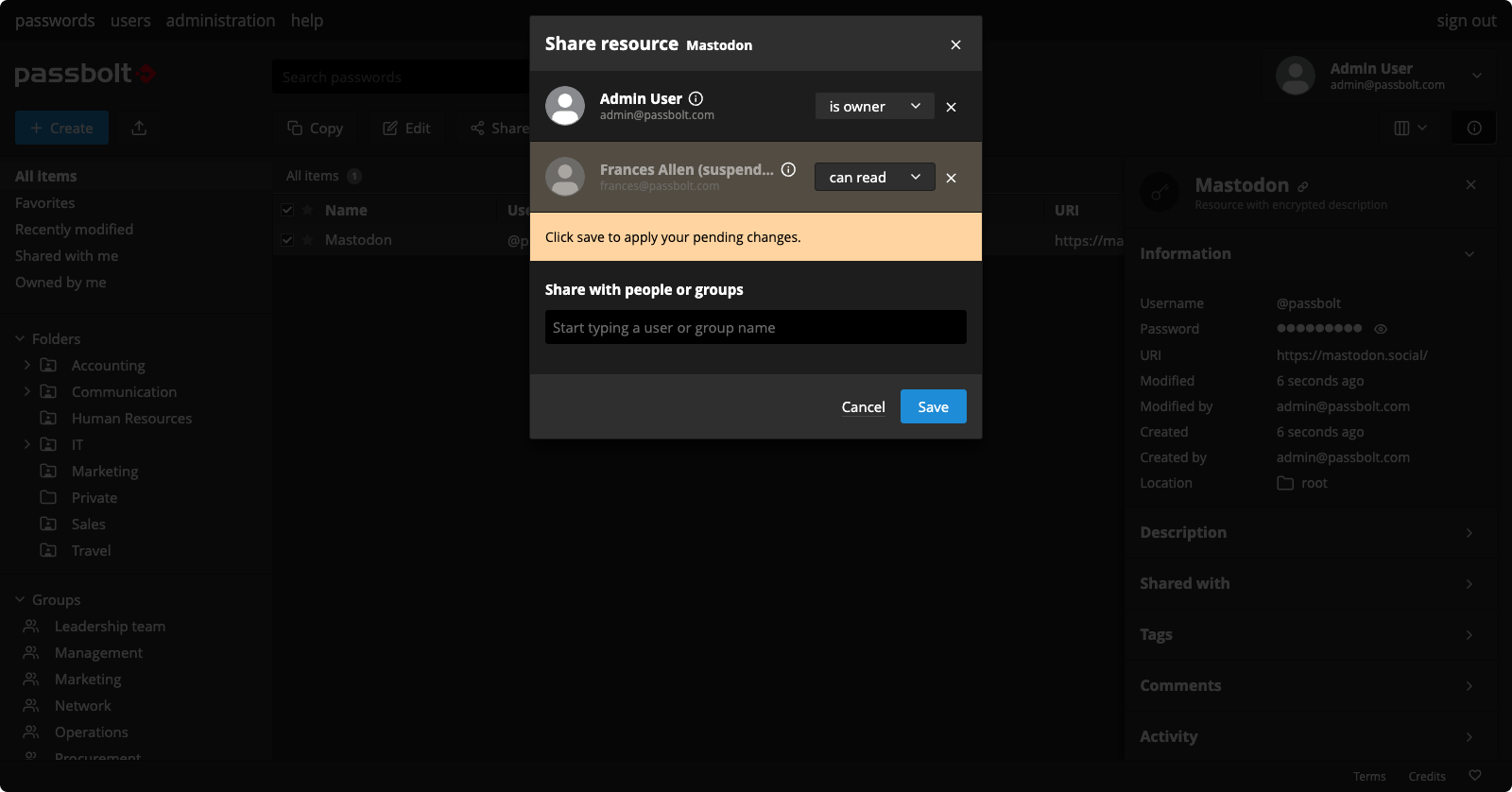Image resolution: width=1512 pixels, height=792 pixels.
Task: Copy Mastodon permalink link icon
Action: point(1303,186)
